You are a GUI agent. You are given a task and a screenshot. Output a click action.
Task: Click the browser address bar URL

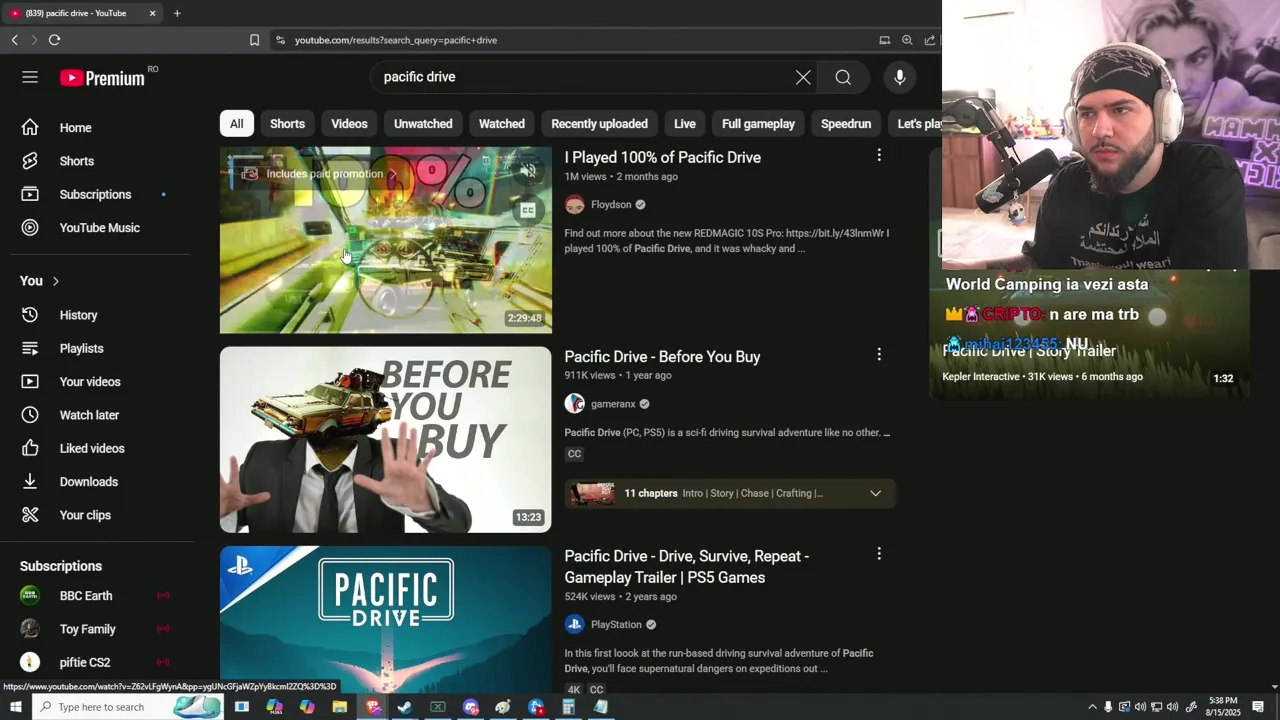395,40
